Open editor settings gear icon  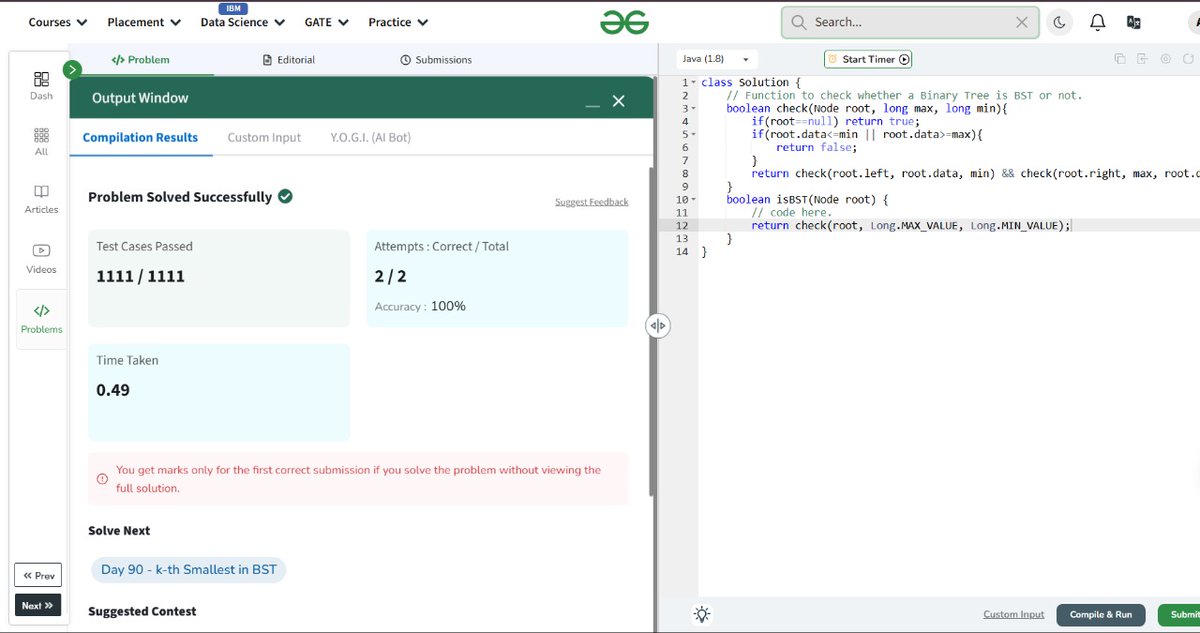[1166, 59]
